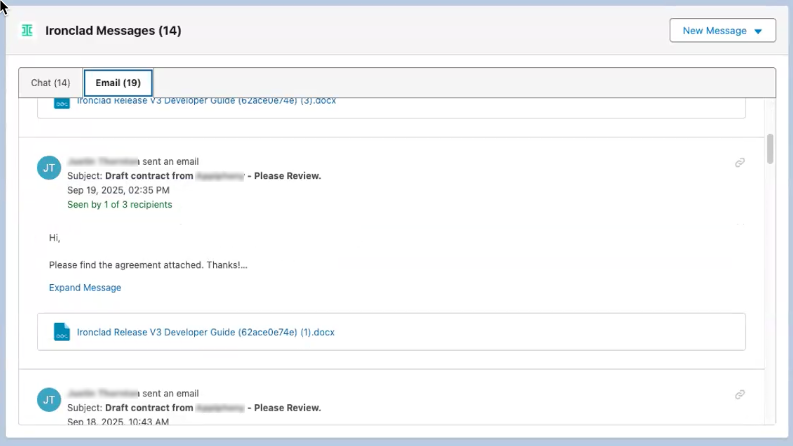The height and width of the screenshot is (446, 793).
Task: Switch to the Chat (14) tab
Action: tap(51, 82)
